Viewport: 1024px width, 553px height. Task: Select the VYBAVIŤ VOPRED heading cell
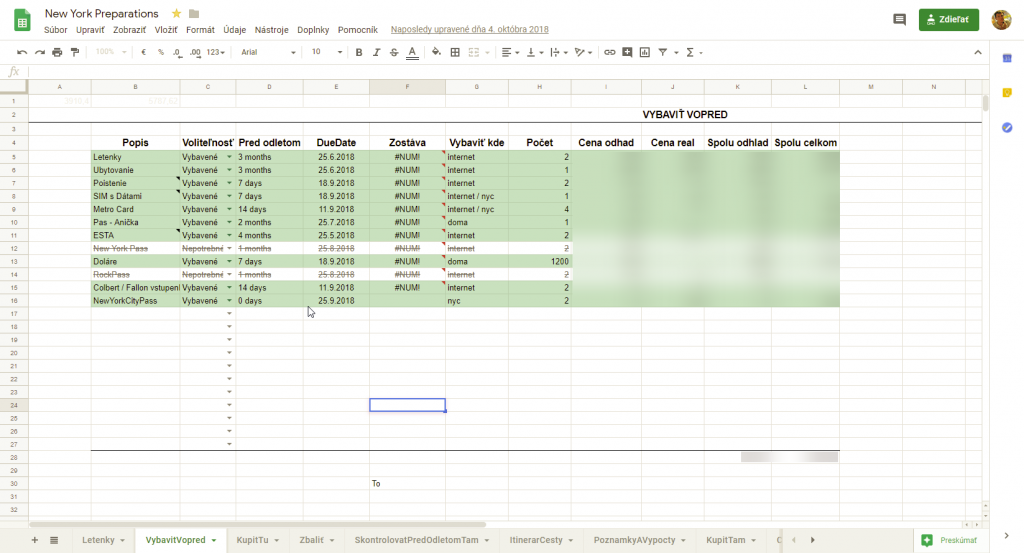point(684,114)
